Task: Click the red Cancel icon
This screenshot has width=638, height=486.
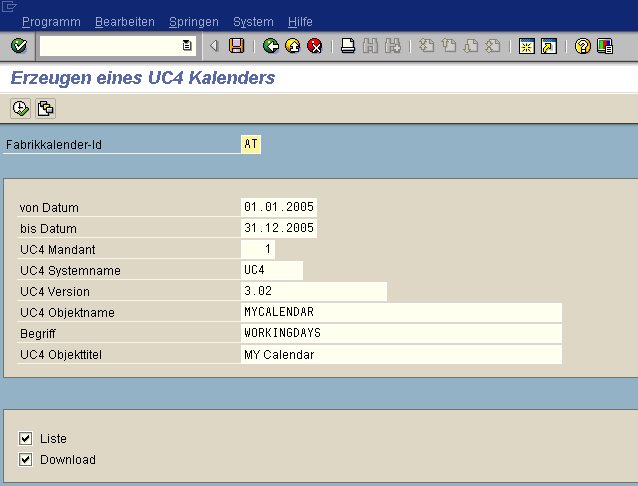Action: click(x=315, y=46)
